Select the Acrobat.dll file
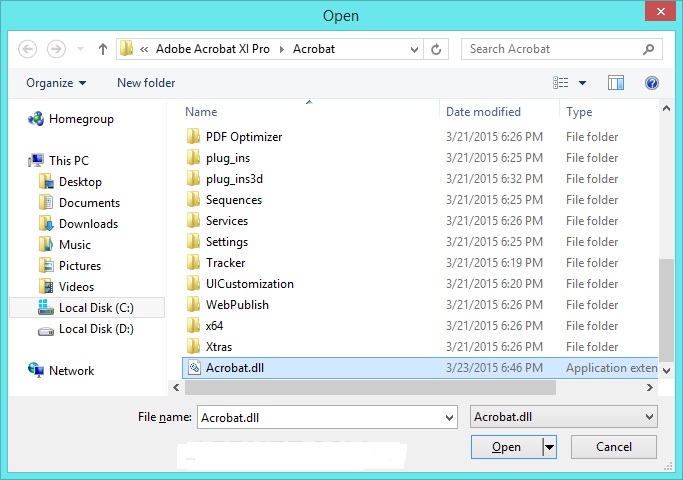Image resolution: width=683 pixels, height=480 pixels. coord(420,368)
